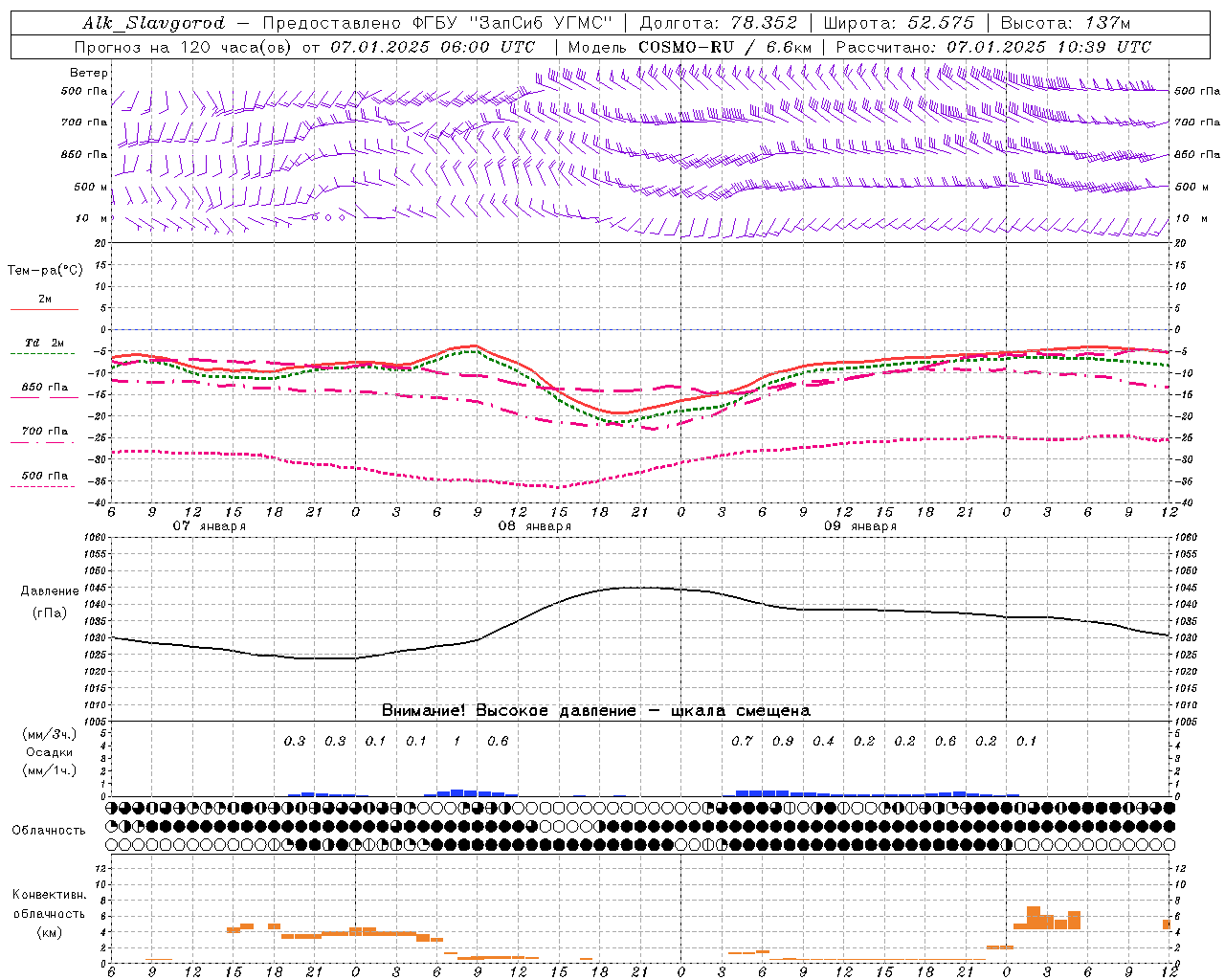Select the '(км)' unit under convective cloudiness
This screenshot has height=980, width=1225.
[x=49, y=932]
